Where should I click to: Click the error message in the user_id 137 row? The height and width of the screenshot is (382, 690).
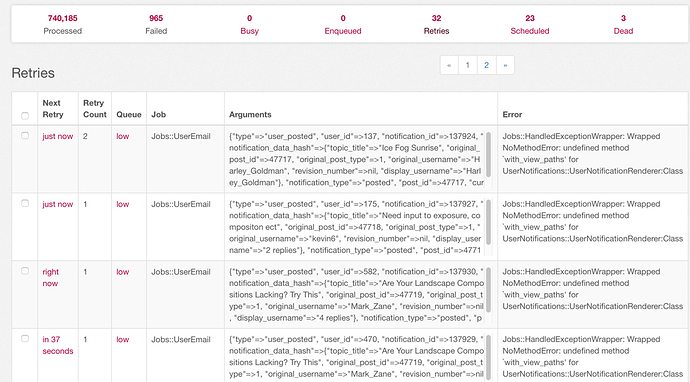coord(593,154)
